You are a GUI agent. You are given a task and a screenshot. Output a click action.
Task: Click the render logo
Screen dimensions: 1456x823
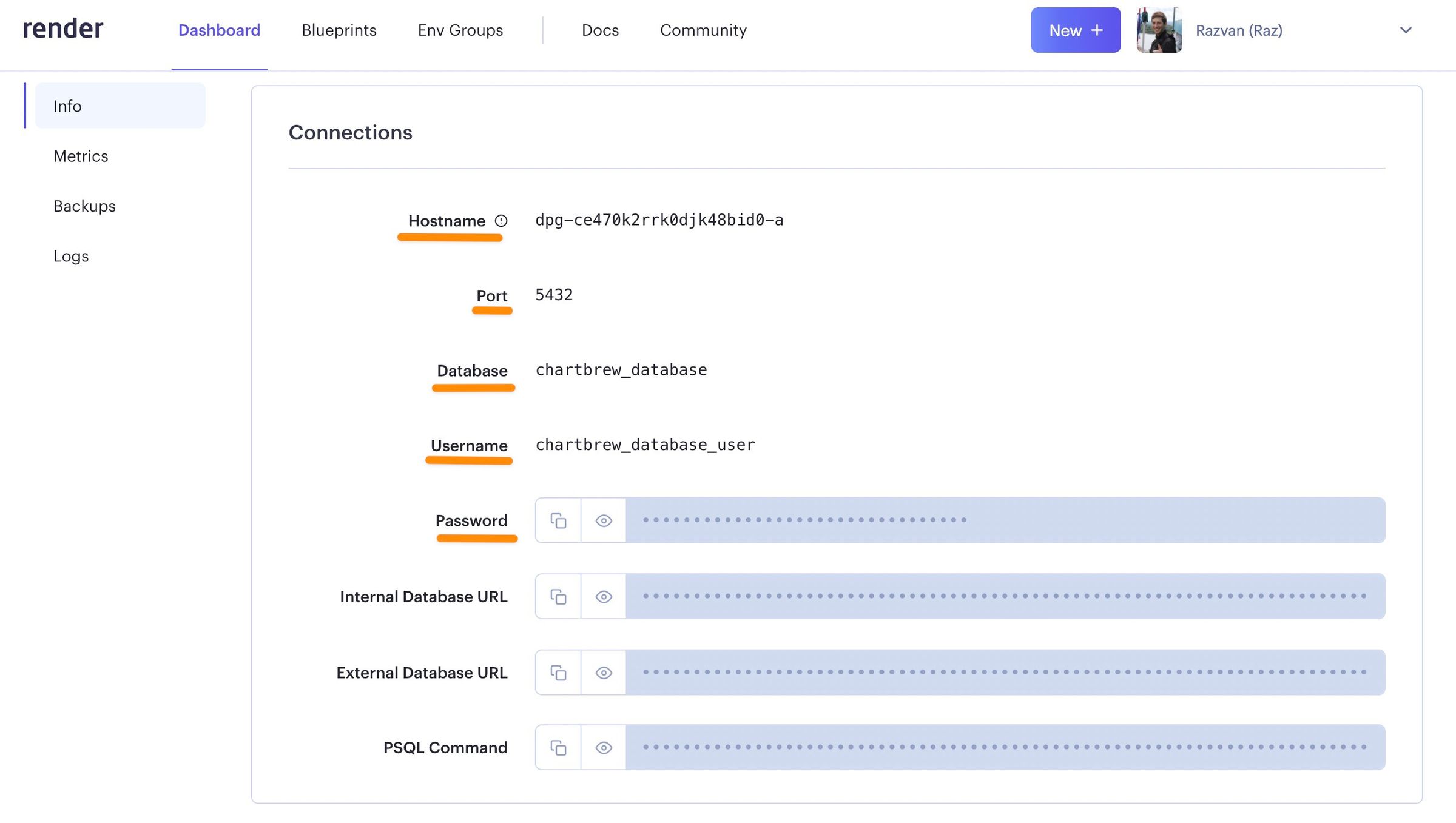(62, 29)
